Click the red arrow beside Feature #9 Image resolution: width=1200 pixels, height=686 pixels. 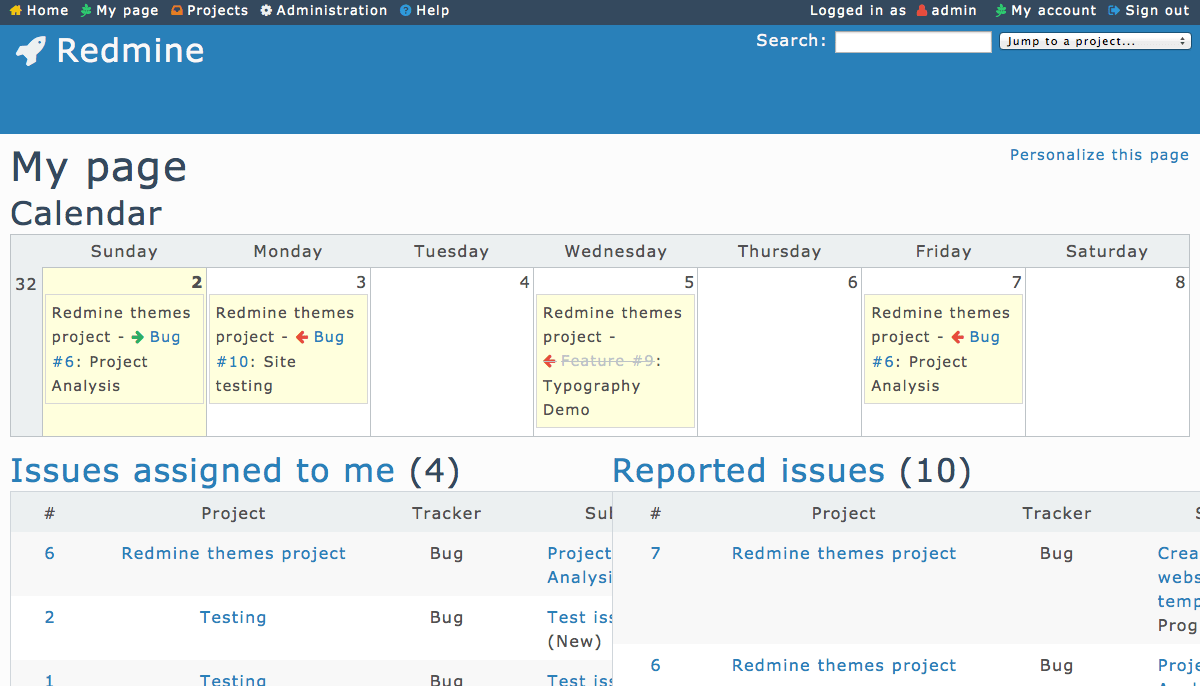click(549, 361)
